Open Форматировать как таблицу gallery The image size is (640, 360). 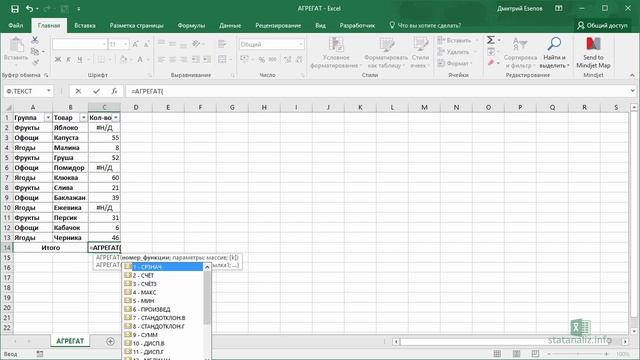[386, 52]
